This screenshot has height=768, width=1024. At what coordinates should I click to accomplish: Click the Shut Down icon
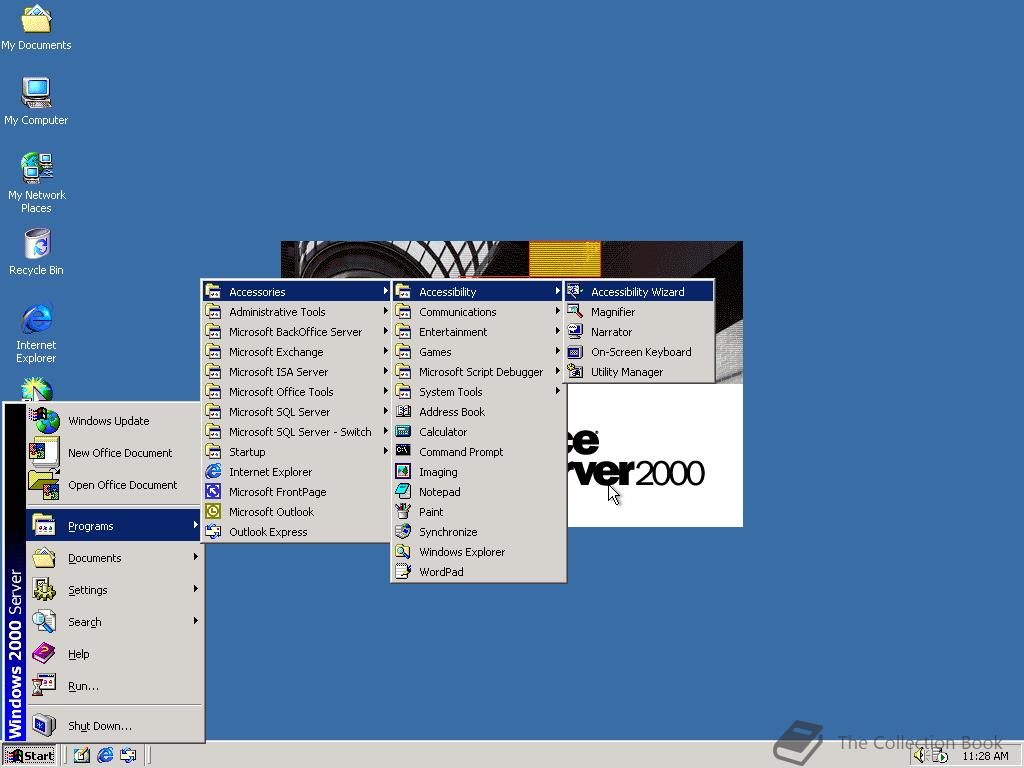pyautogui.click(x=44, y=725)
